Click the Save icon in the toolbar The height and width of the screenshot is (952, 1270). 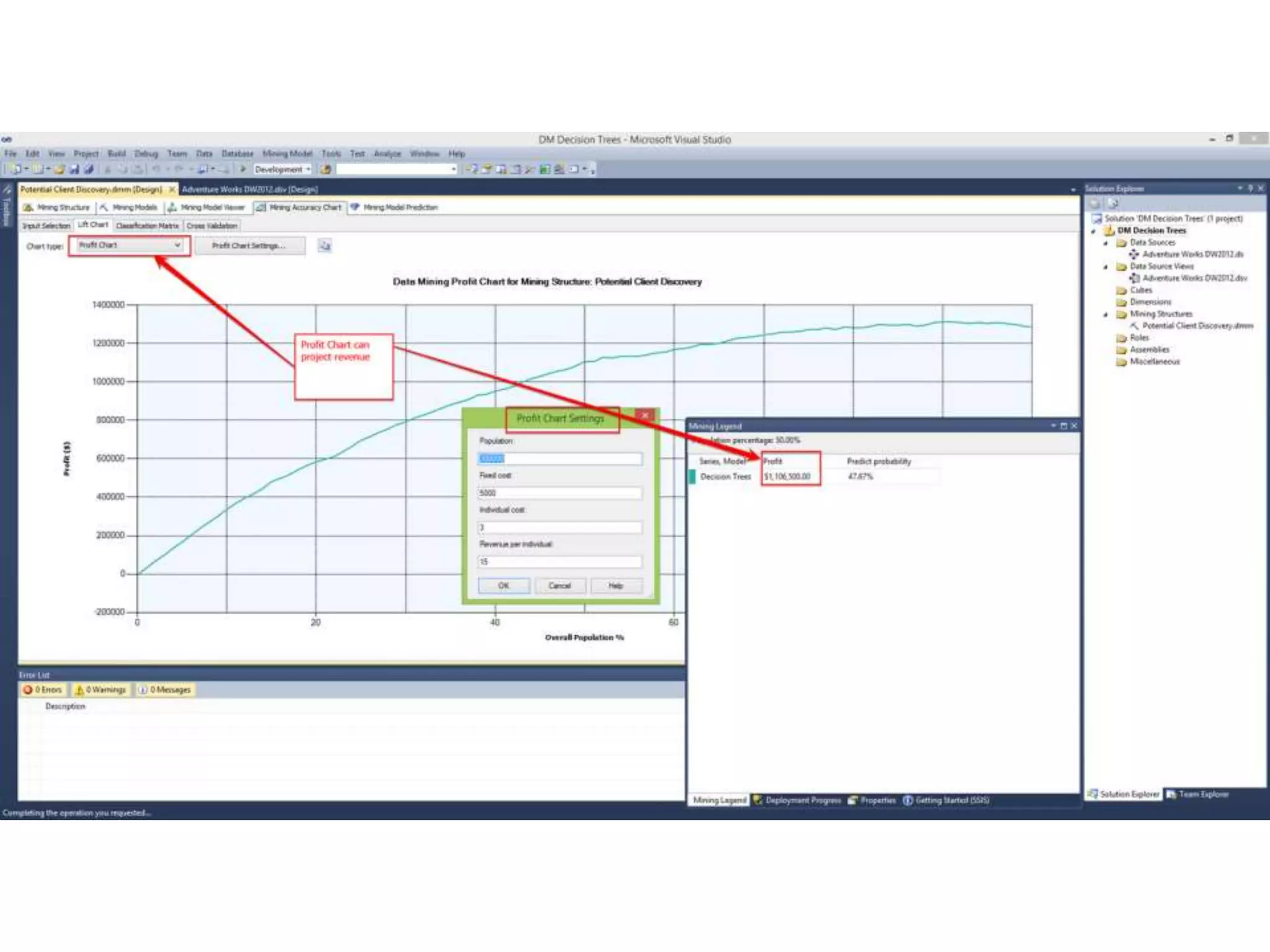pos(74,169)
